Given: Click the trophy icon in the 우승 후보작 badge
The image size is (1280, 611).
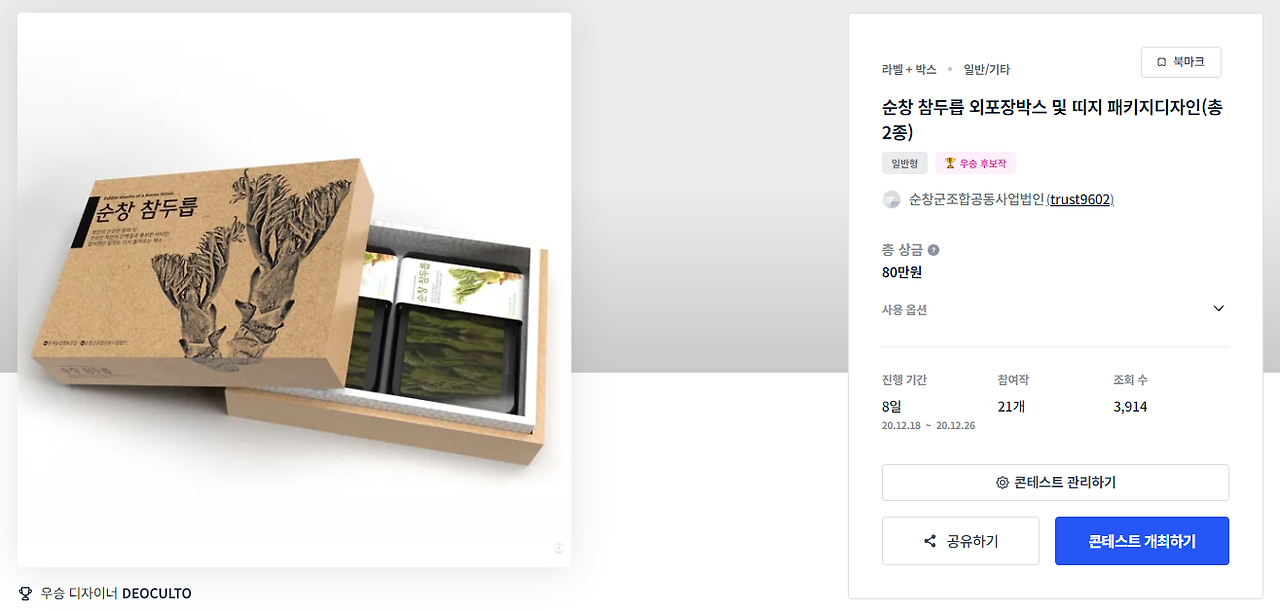Looking at the screenshot, I should [x=950, y=163].
